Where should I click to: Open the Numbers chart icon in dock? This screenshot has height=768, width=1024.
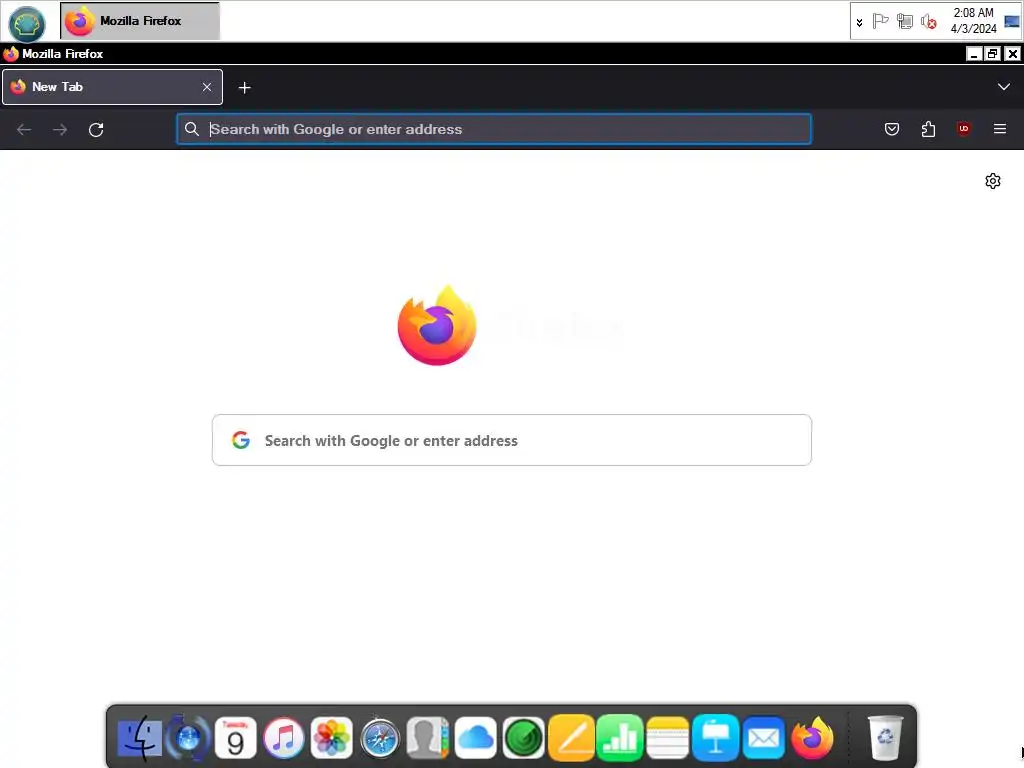[619, 738]
